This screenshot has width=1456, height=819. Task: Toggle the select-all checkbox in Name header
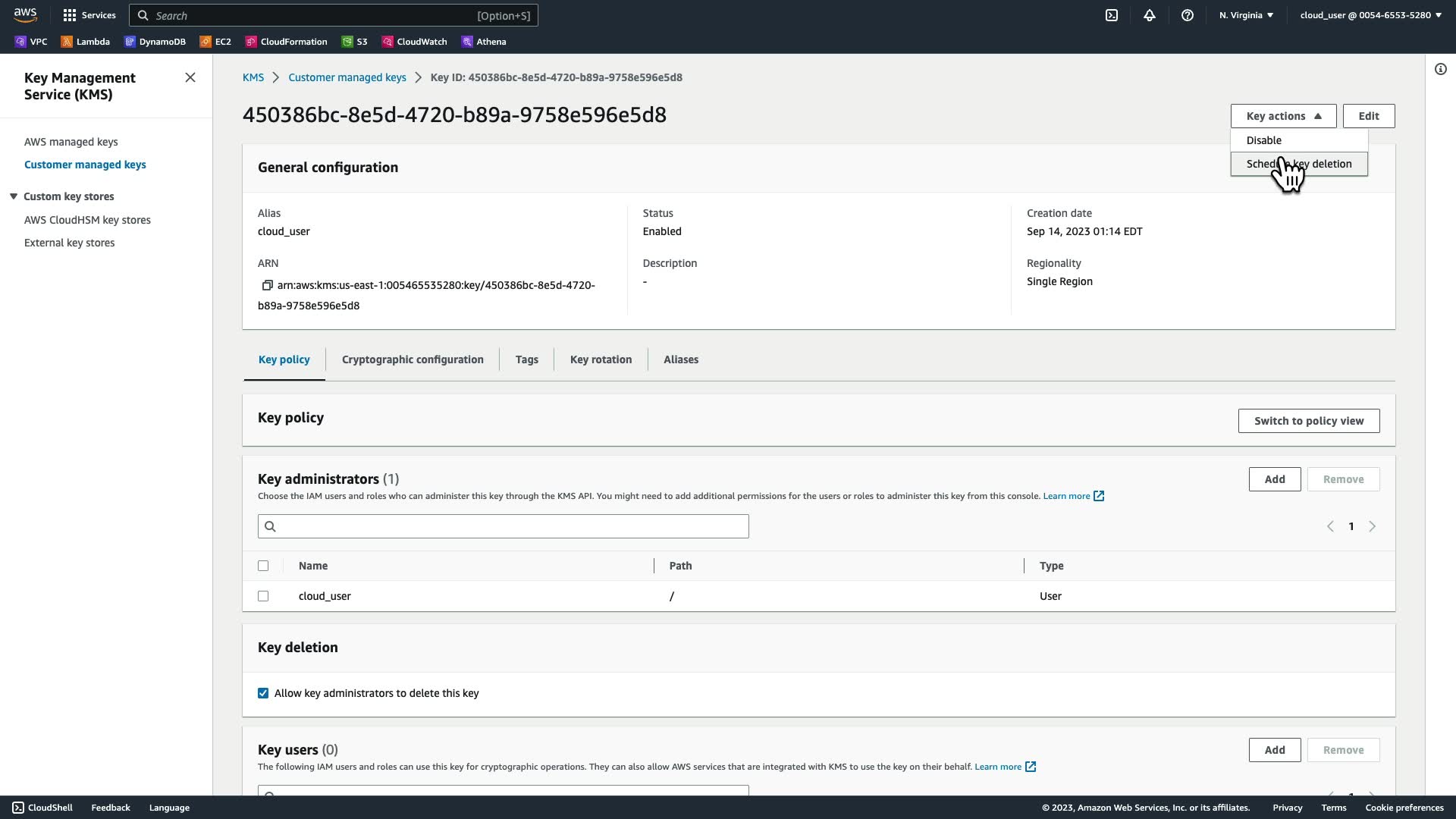tap(263, 566)
